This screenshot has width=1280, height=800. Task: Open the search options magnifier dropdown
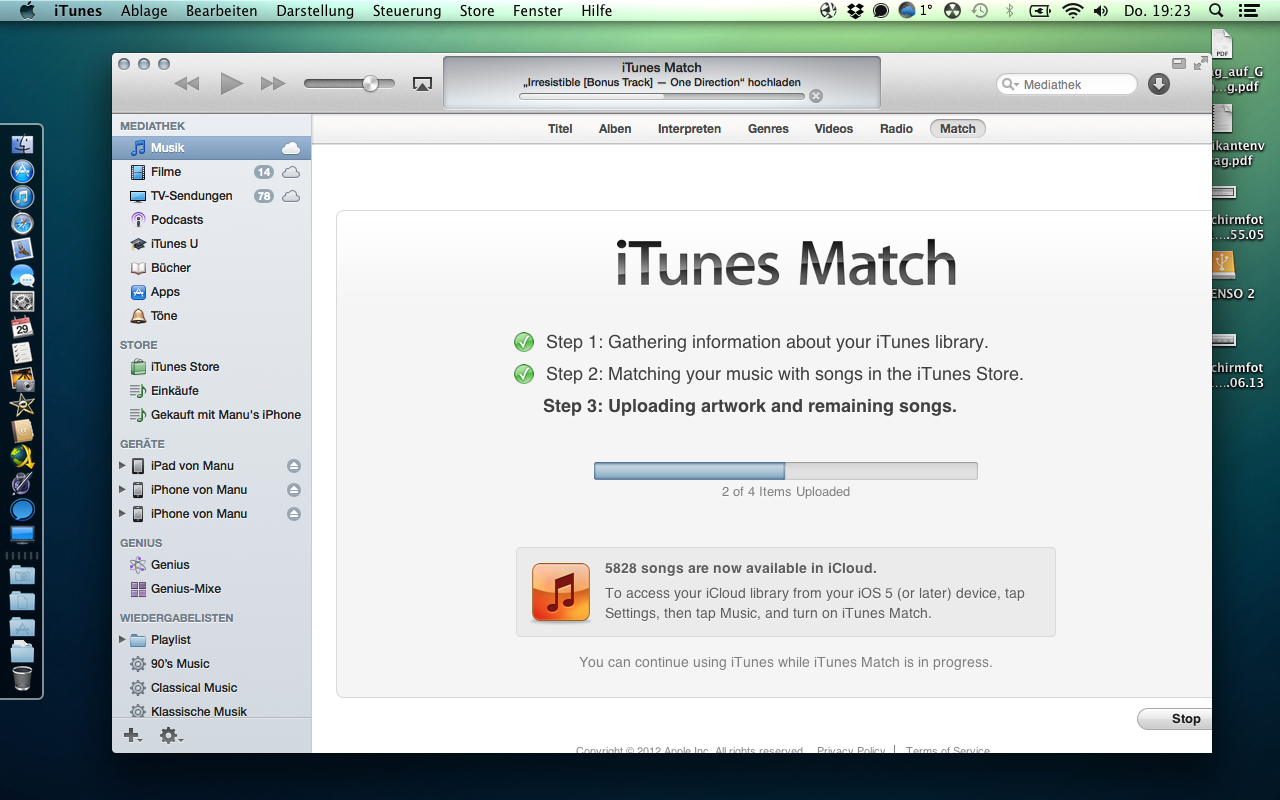click(x=1010, y=85)
